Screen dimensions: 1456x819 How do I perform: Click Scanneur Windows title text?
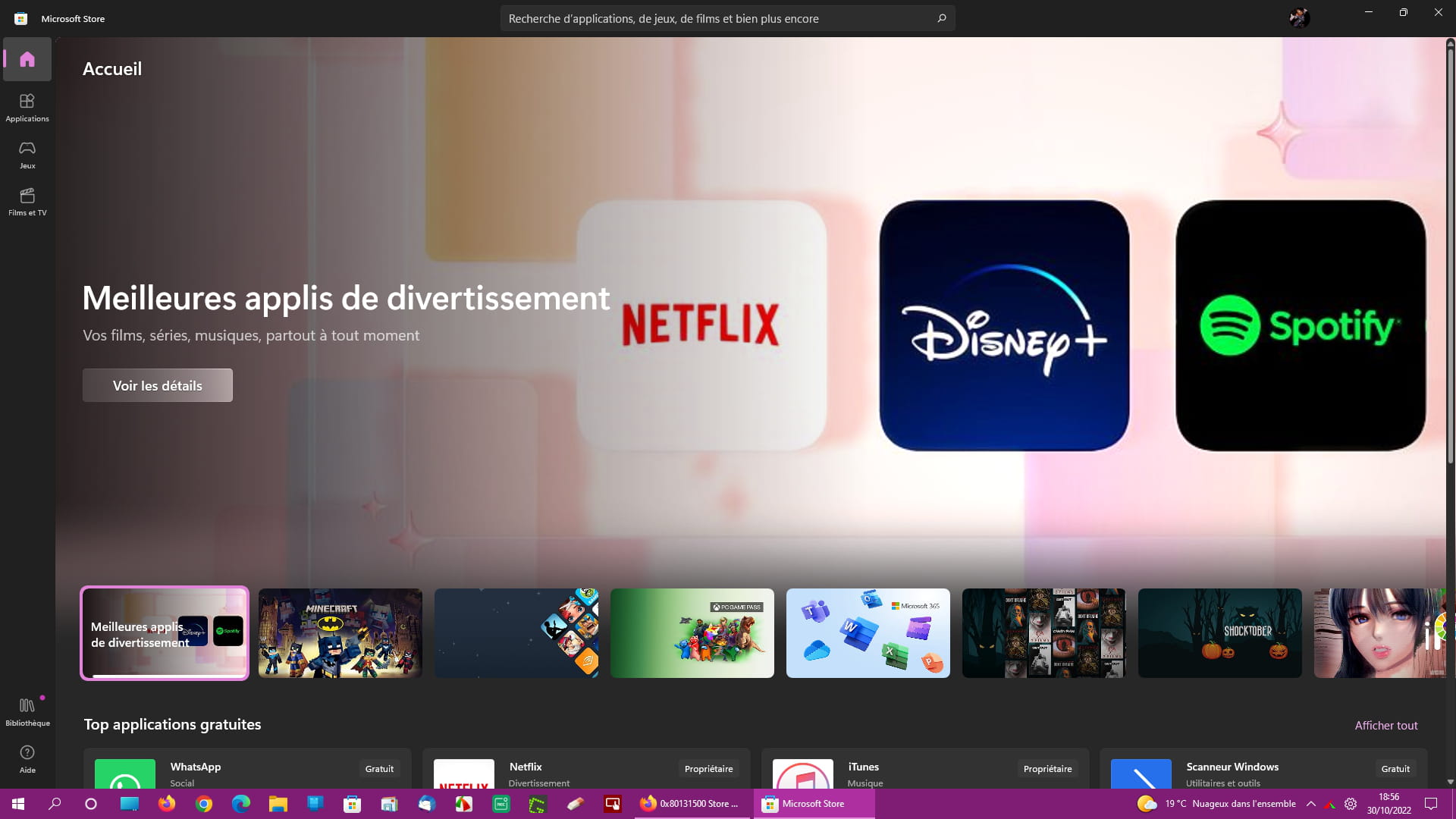click(1232, 767)
